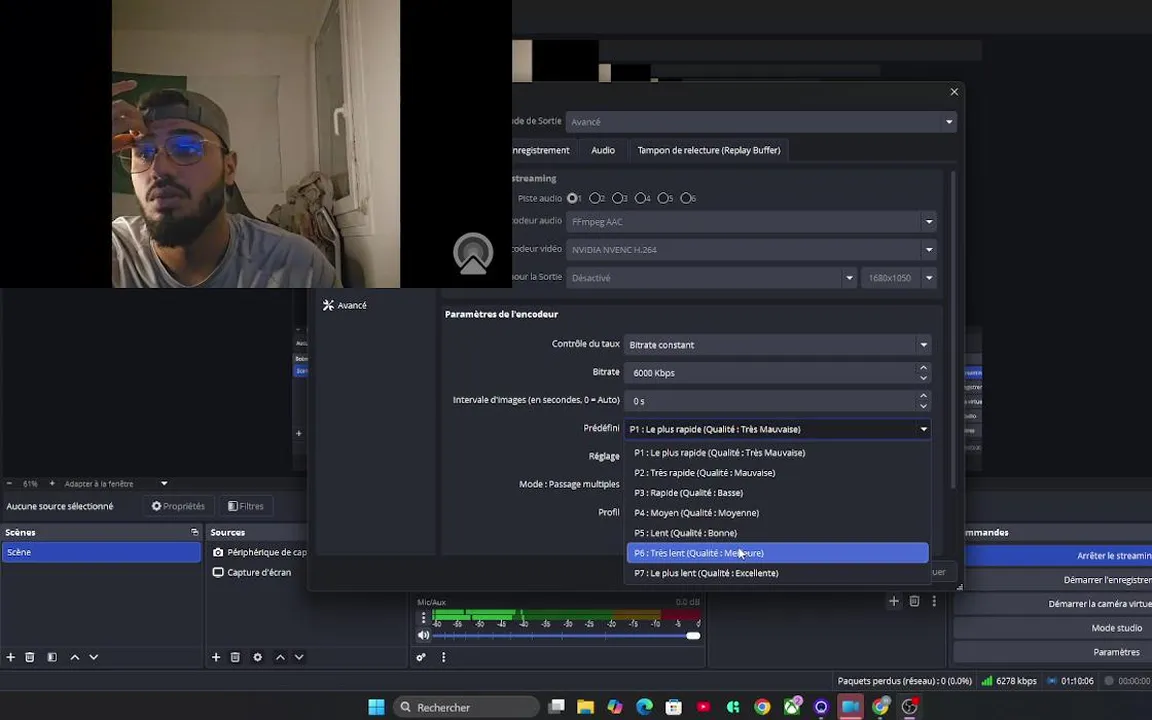Image resolution: width=1152 pixels, height=720 pixels.
Task: Move source down with arrow icon
Action: (299, 658)
